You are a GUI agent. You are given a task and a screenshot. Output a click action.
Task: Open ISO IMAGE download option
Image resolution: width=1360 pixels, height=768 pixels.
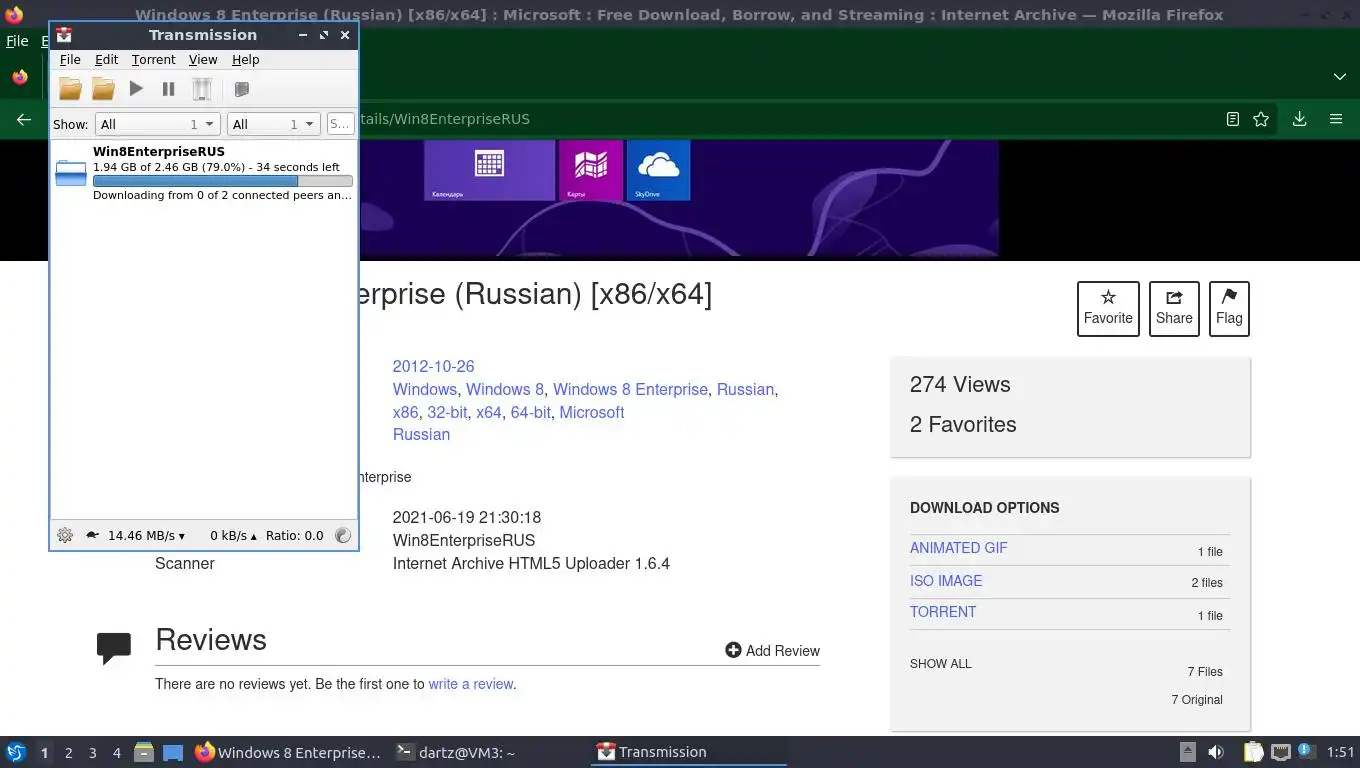click(946, 581)
